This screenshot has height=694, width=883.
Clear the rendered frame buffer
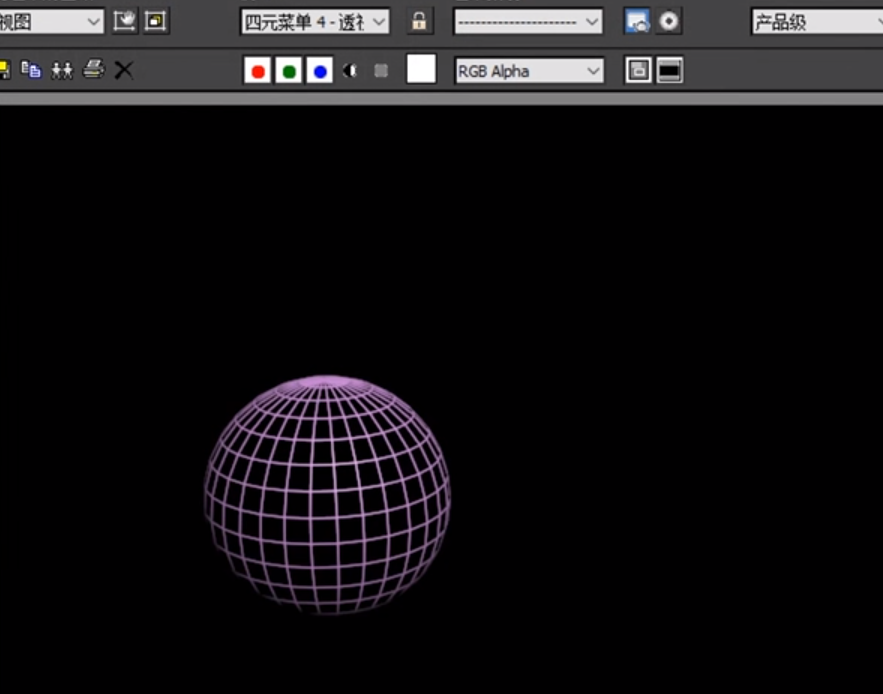pos(122,69)
